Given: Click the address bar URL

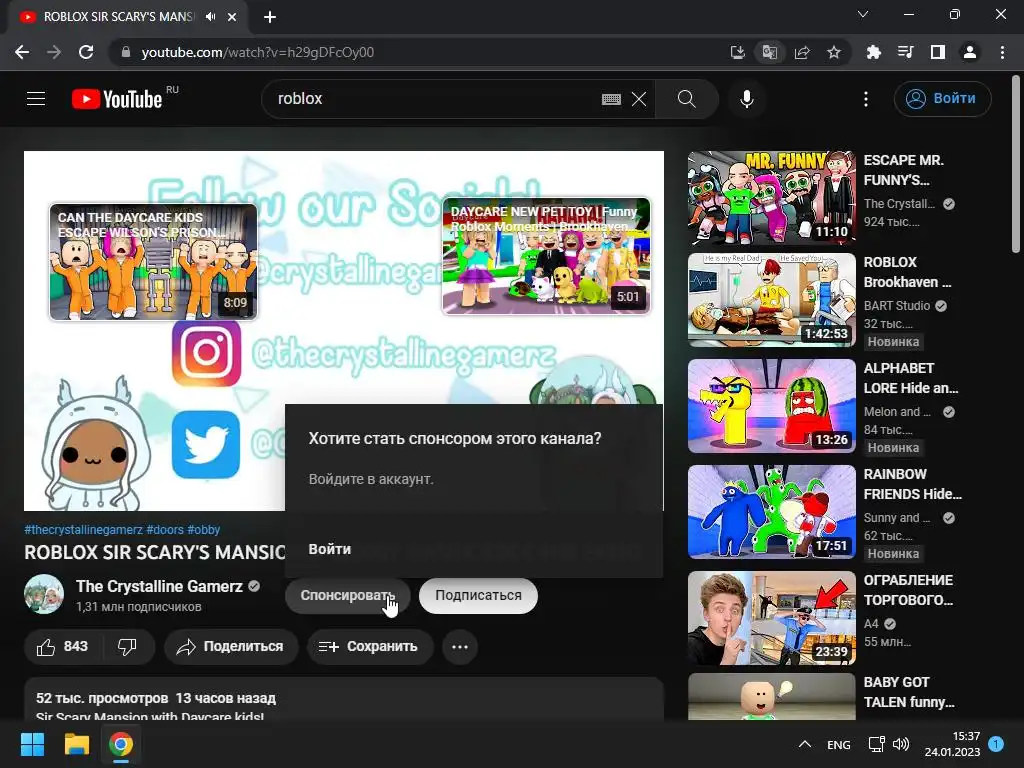Looking at the screenshot, I should [257, 52].
